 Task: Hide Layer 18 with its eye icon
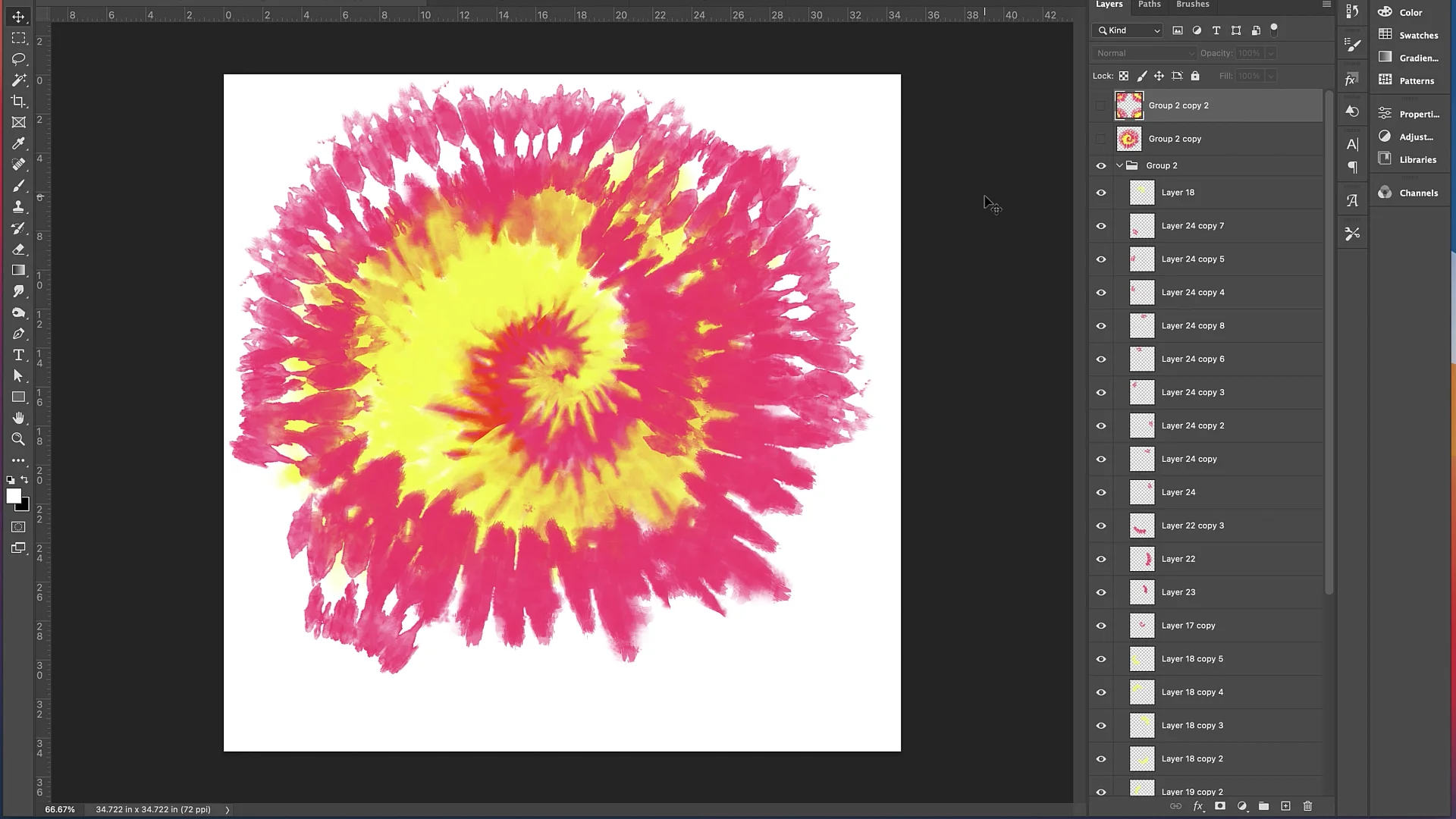1101,193
